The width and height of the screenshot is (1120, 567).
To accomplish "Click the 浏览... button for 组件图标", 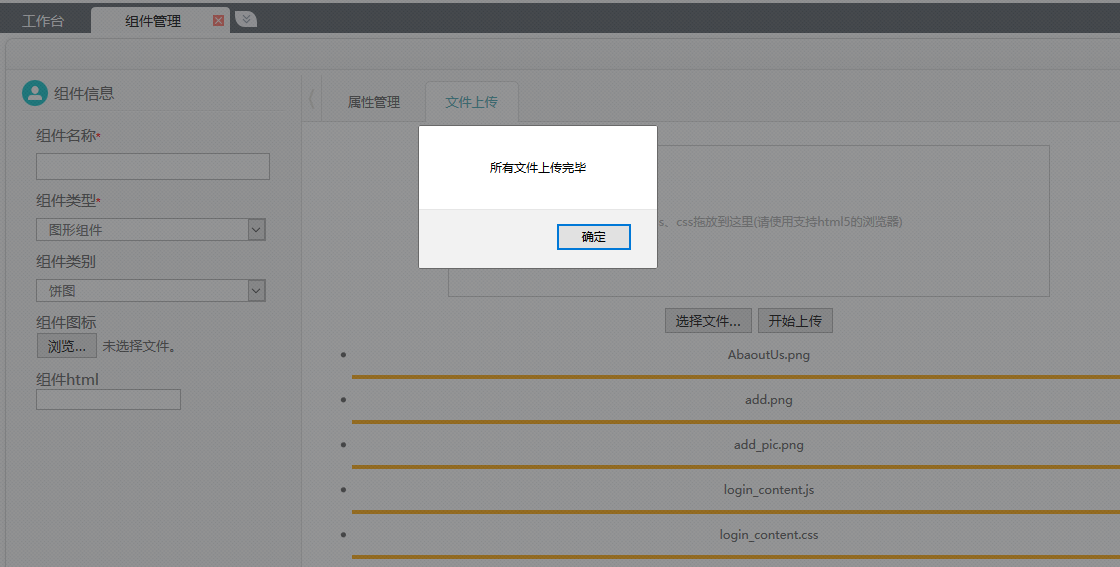I will click(x=66, y=346).
